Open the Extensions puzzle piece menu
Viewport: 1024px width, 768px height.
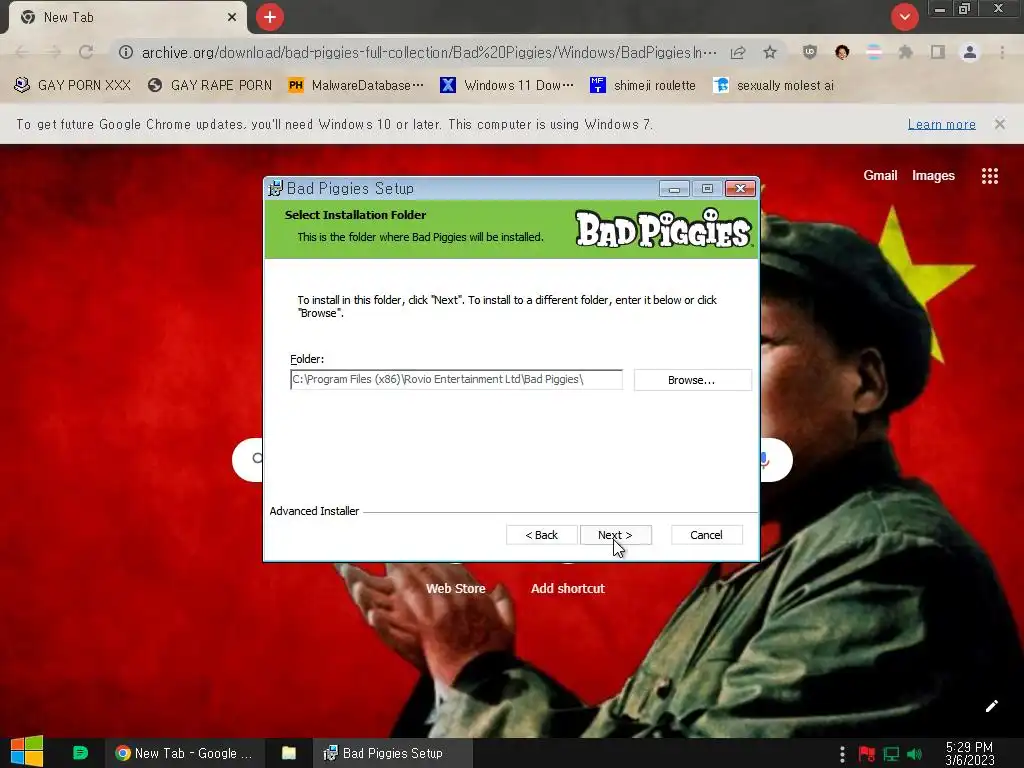[906, 52]
